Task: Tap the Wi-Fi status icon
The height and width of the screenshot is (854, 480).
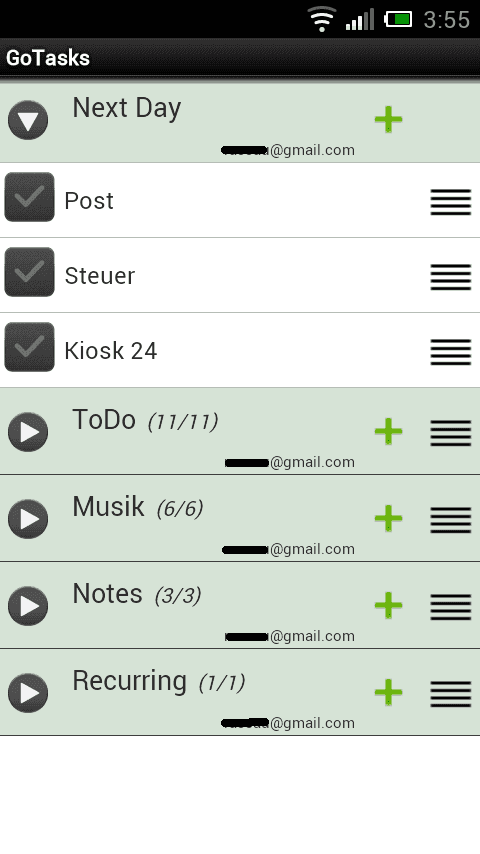Action: pyautogui.click(x=322, y=19)
